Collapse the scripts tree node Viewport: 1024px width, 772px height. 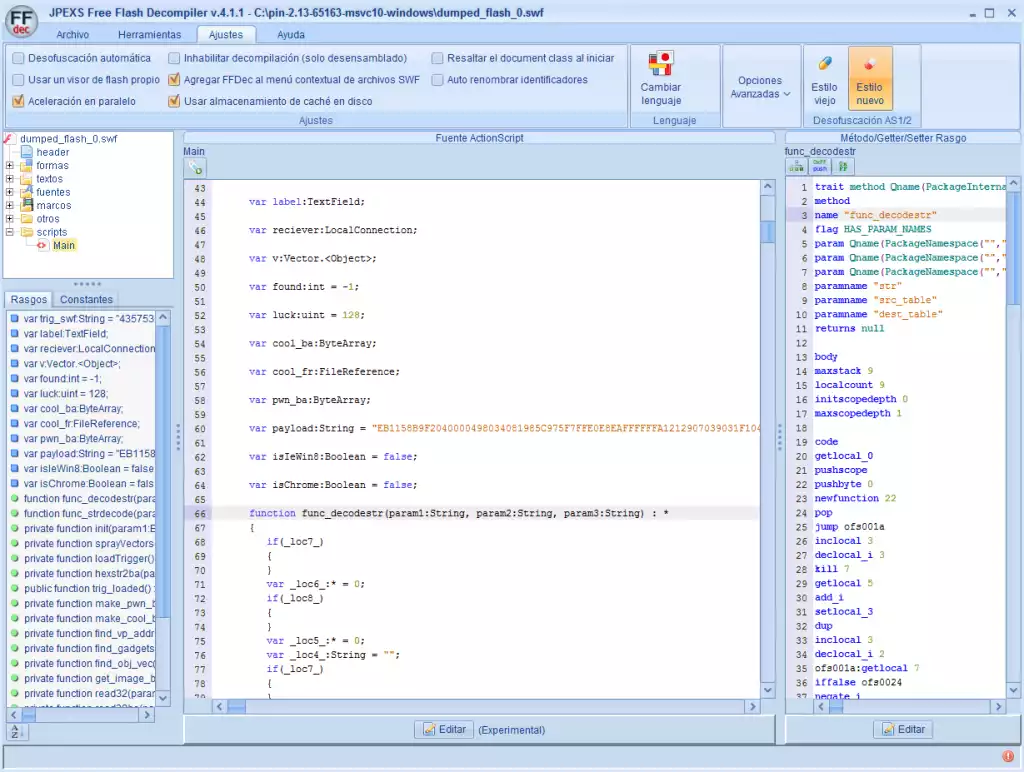[x=9, y=232]
